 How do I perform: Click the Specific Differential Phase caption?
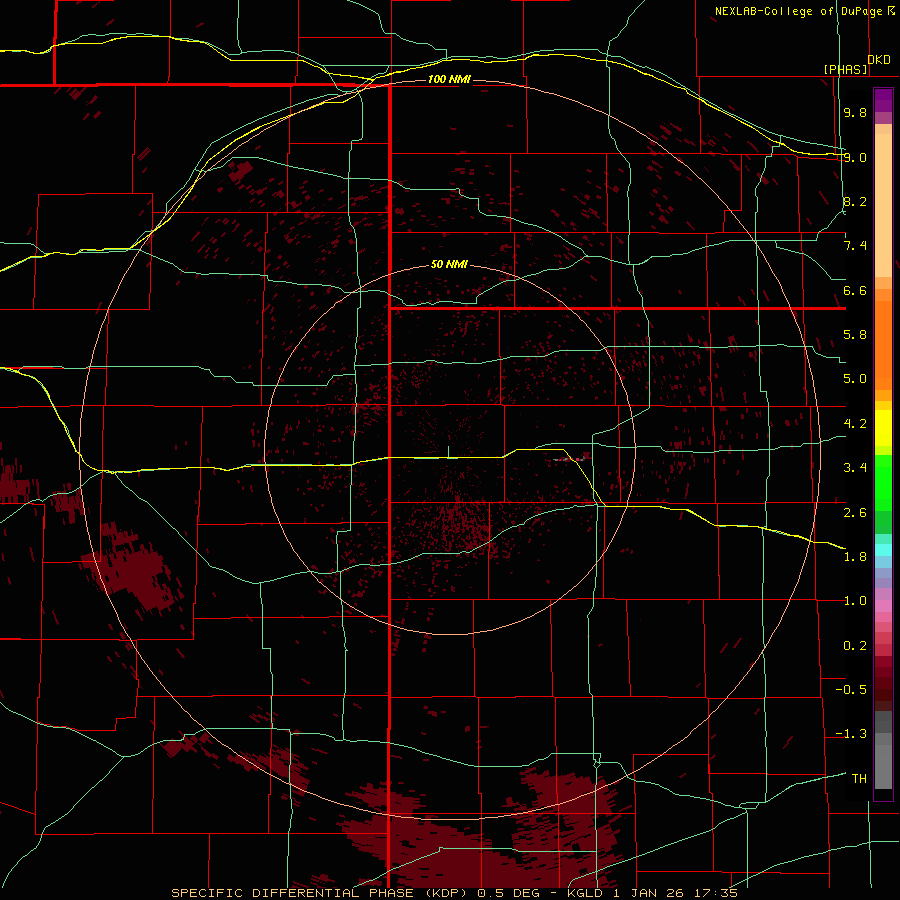(x=454, y=893)
